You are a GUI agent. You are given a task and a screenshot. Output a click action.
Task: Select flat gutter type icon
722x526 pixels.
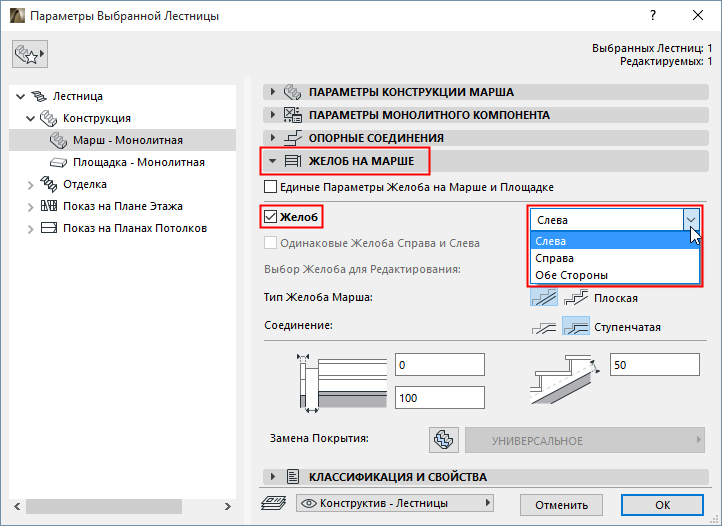544,298
